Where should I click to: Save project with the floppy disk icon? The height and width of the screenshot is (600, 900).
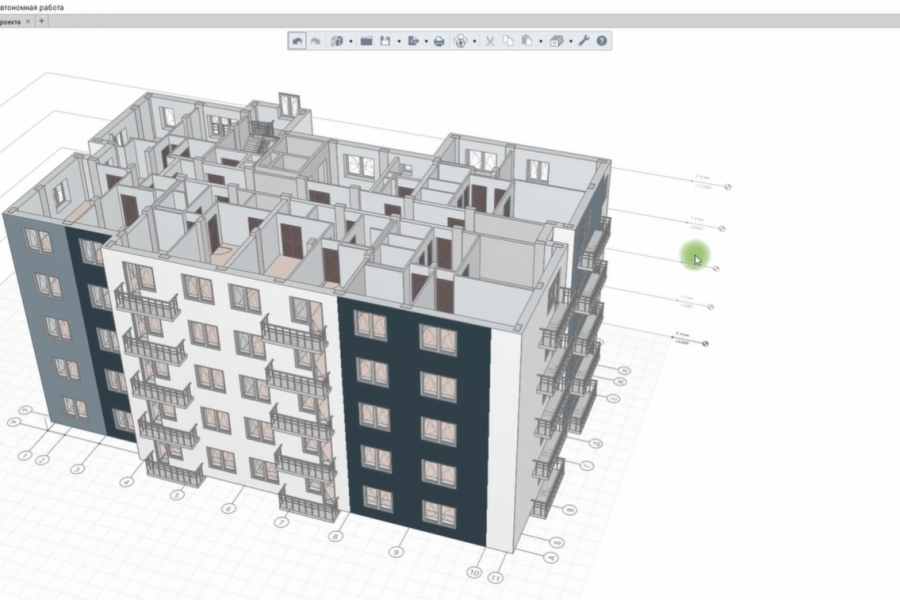(385, 41)
